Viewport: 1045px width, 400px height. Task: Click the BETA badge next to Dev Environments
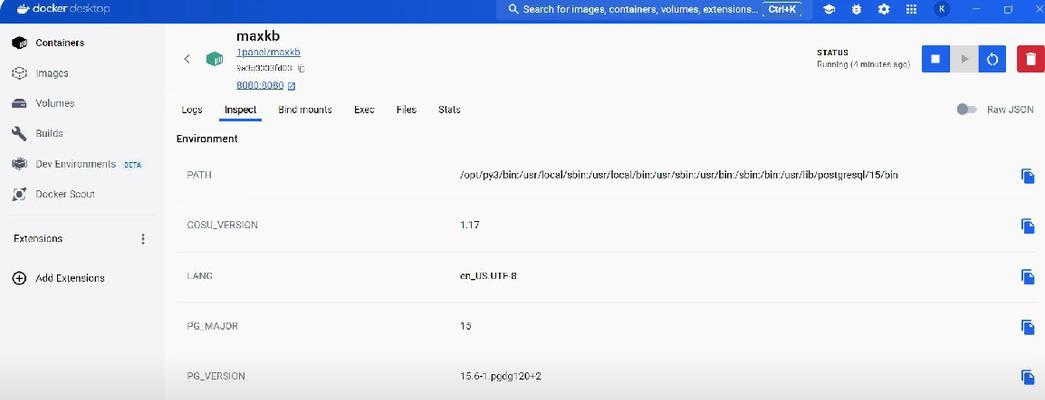click(x=133, y=165)
